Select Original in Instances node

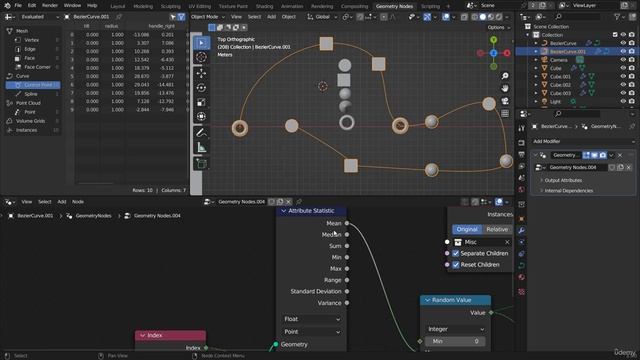(467, 229)
